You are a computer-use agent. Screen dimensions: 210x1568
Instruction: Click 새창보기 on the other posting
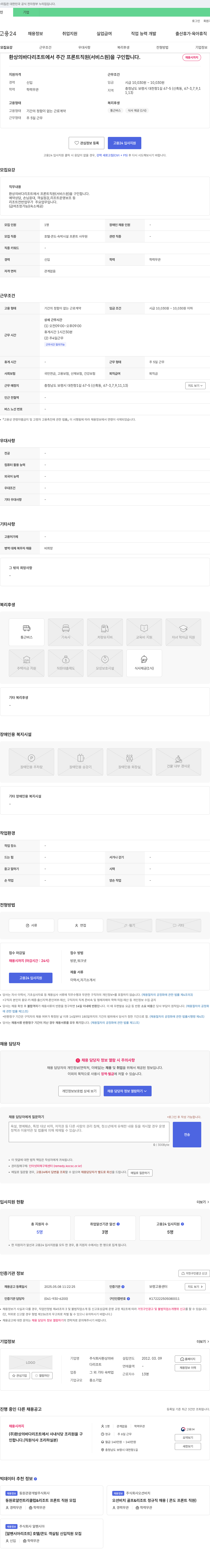(188, 1446)
